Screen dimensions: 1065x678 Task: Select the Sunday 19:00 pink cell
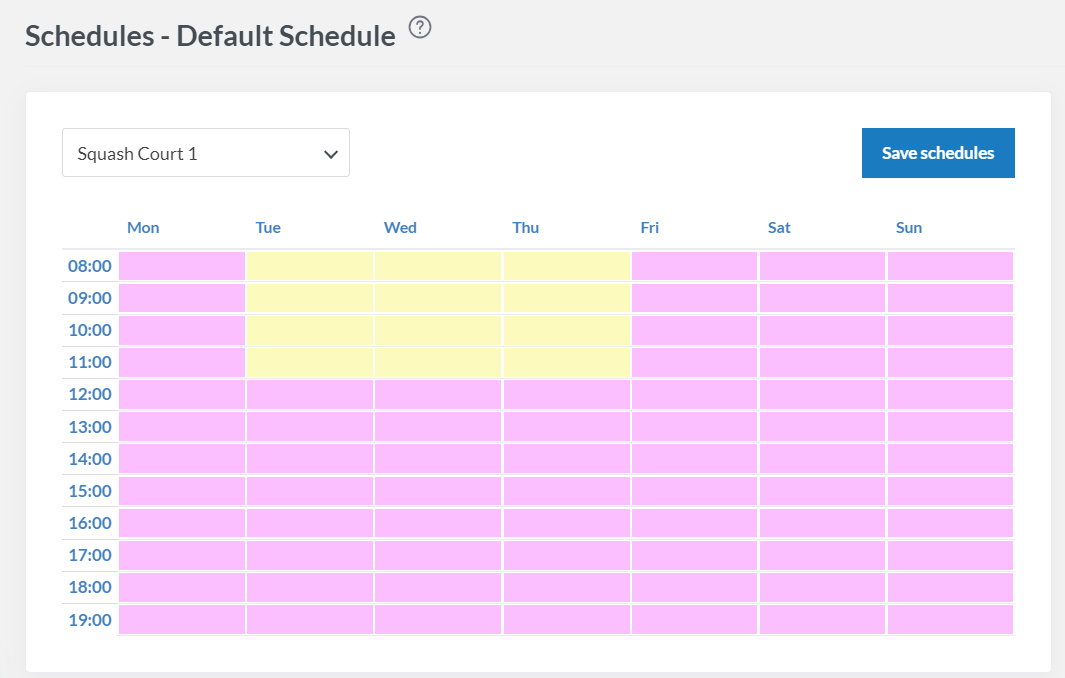click(950, 619)
